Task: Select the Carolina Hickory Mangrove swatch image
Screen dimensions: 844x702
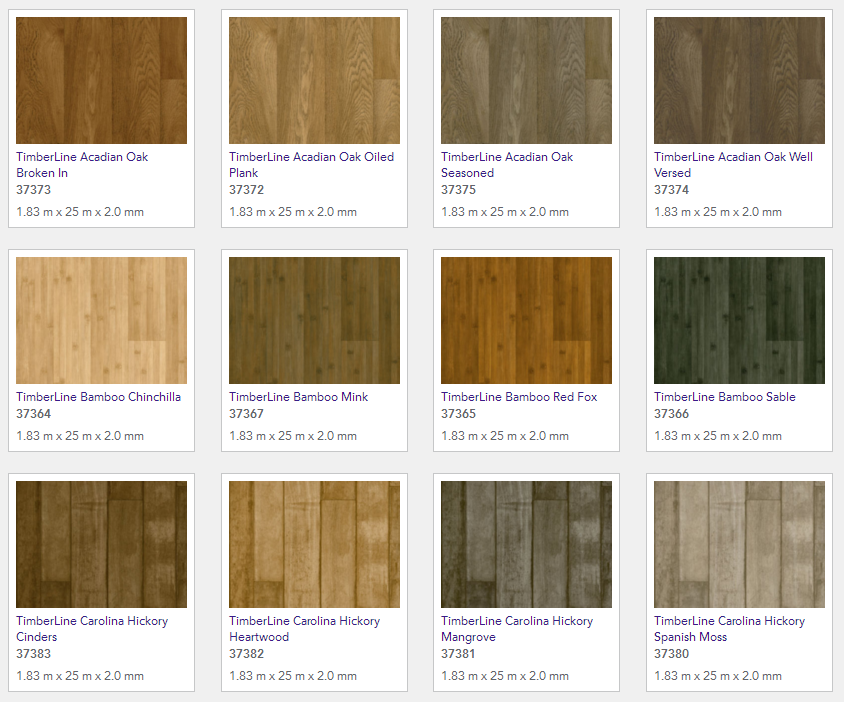Action: tap(526, 544)
